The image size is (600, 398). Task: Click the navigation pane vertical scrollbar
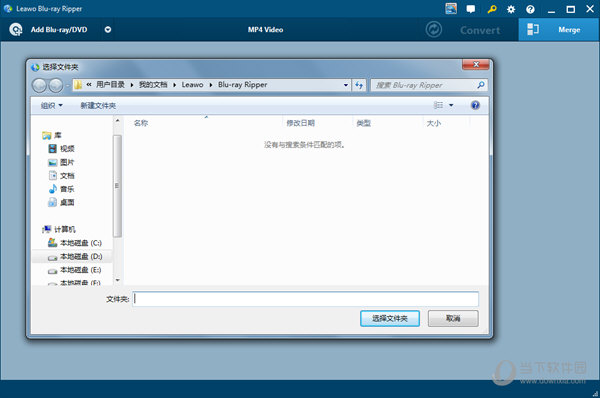point(117,186)
